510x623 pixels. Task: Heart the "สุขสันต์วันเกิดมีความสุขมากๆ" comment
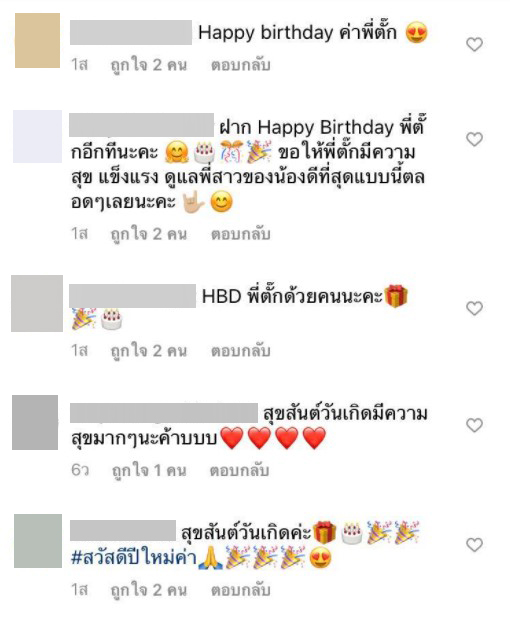click(474, 425)
